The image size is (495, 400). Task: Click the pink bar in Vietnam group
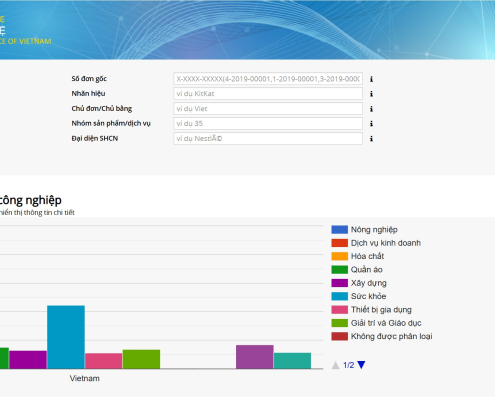pos(104,361)
